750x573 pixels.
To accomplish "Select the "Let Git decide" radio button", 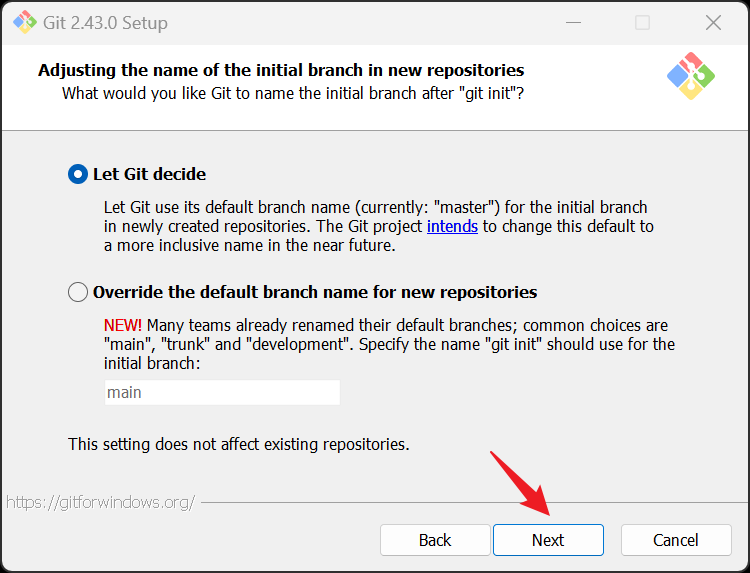I will click(x=78, y=174).
